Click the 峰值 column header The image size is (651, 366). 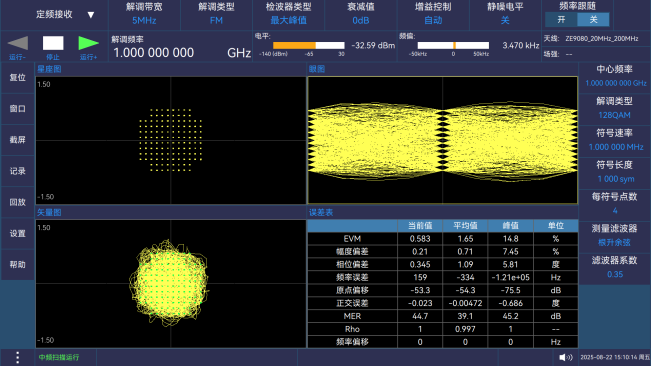pyautogui.click(x=510, y=226)
